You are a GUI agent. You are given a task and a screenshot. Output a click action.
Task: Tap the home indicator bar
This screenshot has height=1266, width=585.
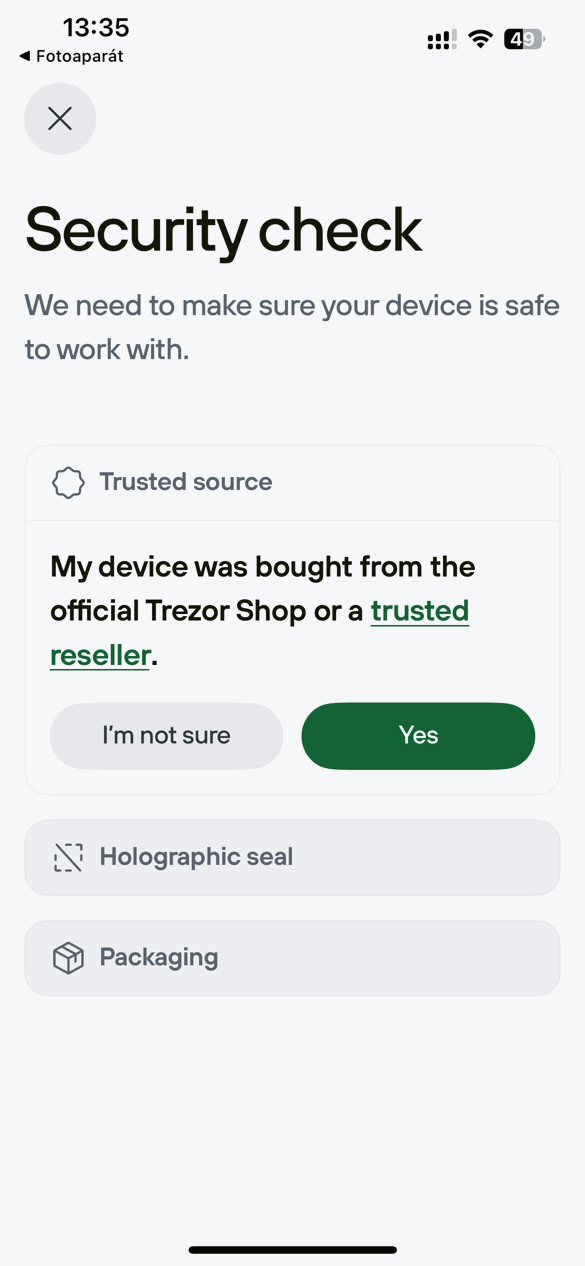point(292,1249)
